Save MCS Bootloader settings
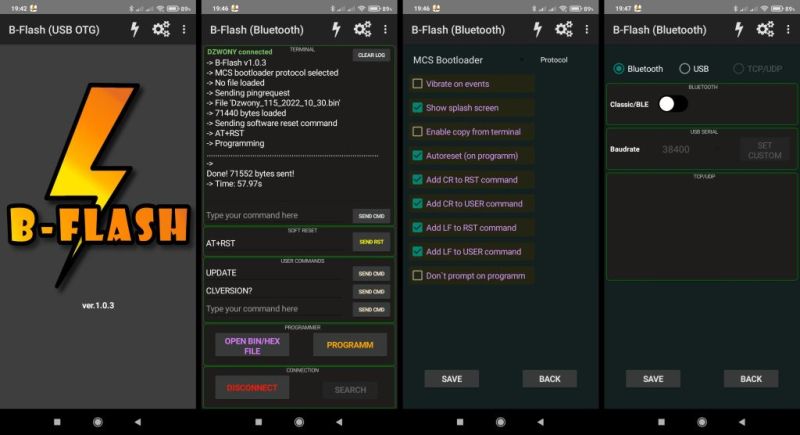 coord(452,379)
